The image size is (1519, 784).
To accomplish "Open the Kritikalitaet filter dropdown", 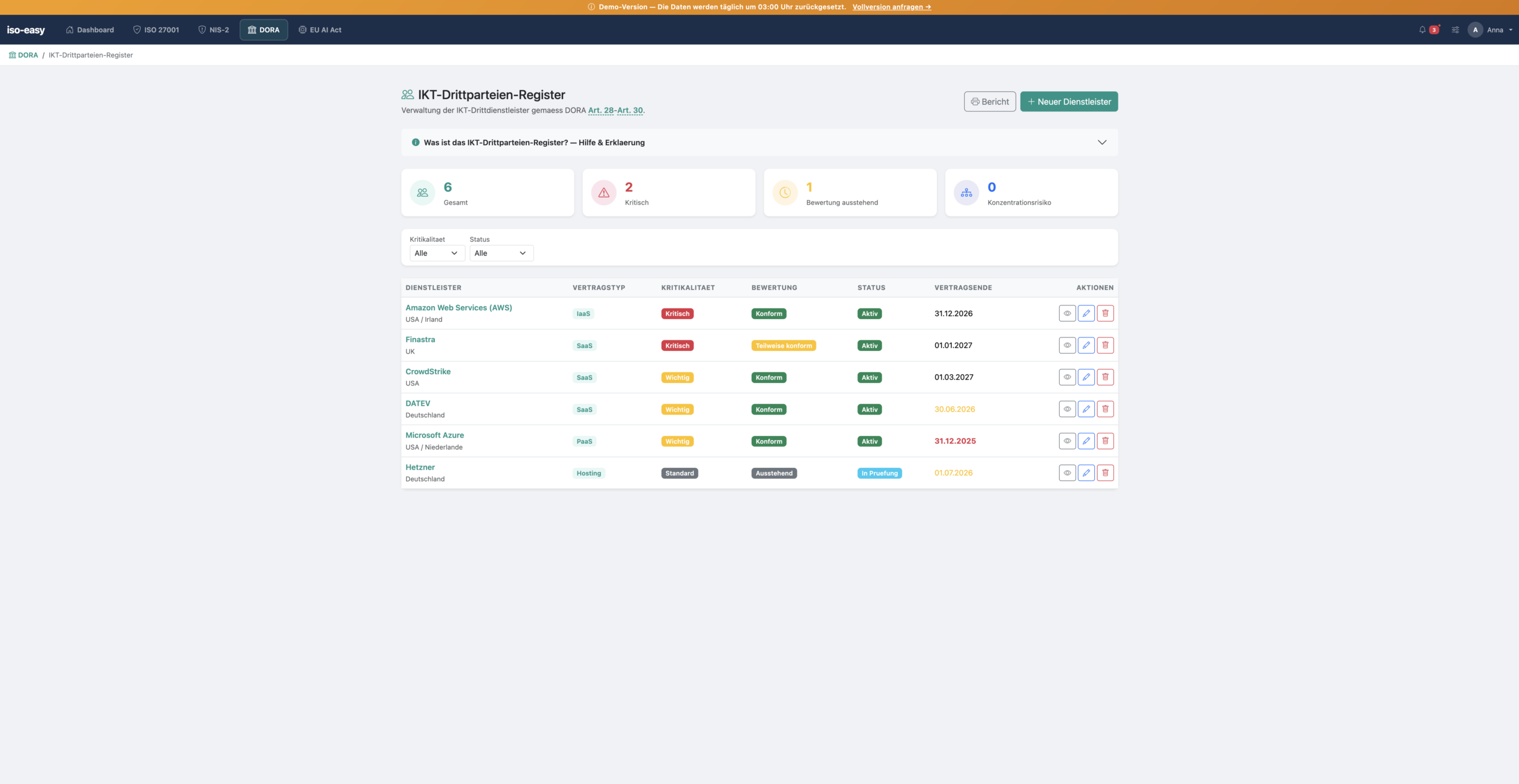I will pos(437,253).
